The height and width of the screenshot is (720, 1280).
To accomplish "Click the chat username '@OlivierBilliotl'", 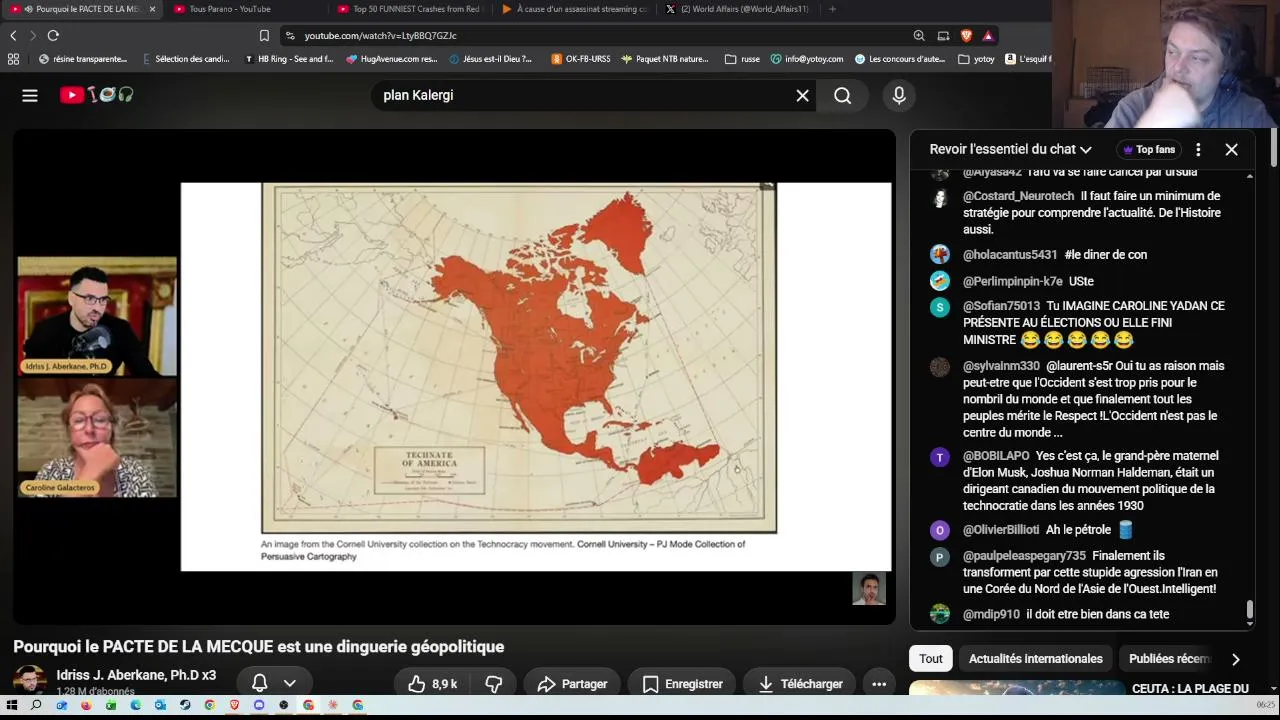I will [x=1001, y=530].
